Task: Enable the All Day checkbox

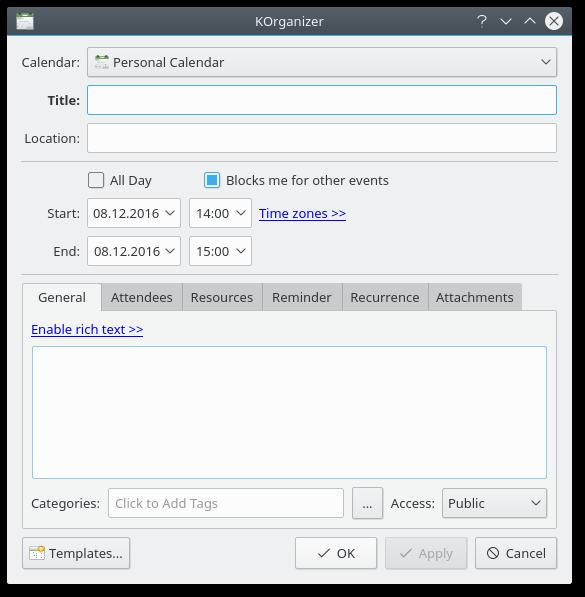Action: pos(96,180)
